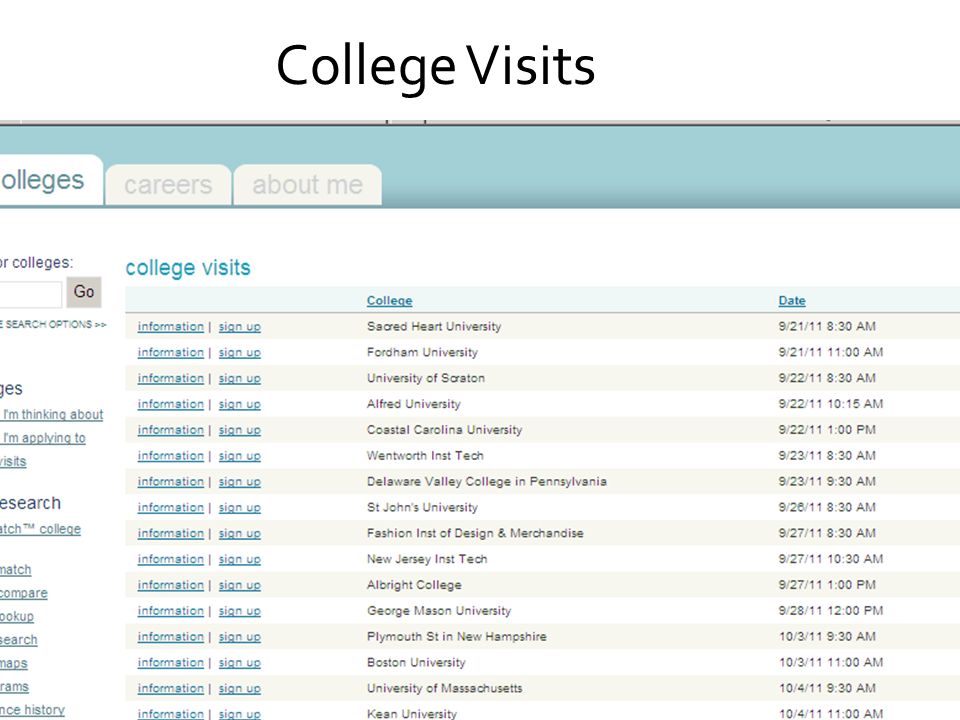The width and height of the screenshot is (960, 720).
Task: Open information for Fordham University
Action: [171, 352]
